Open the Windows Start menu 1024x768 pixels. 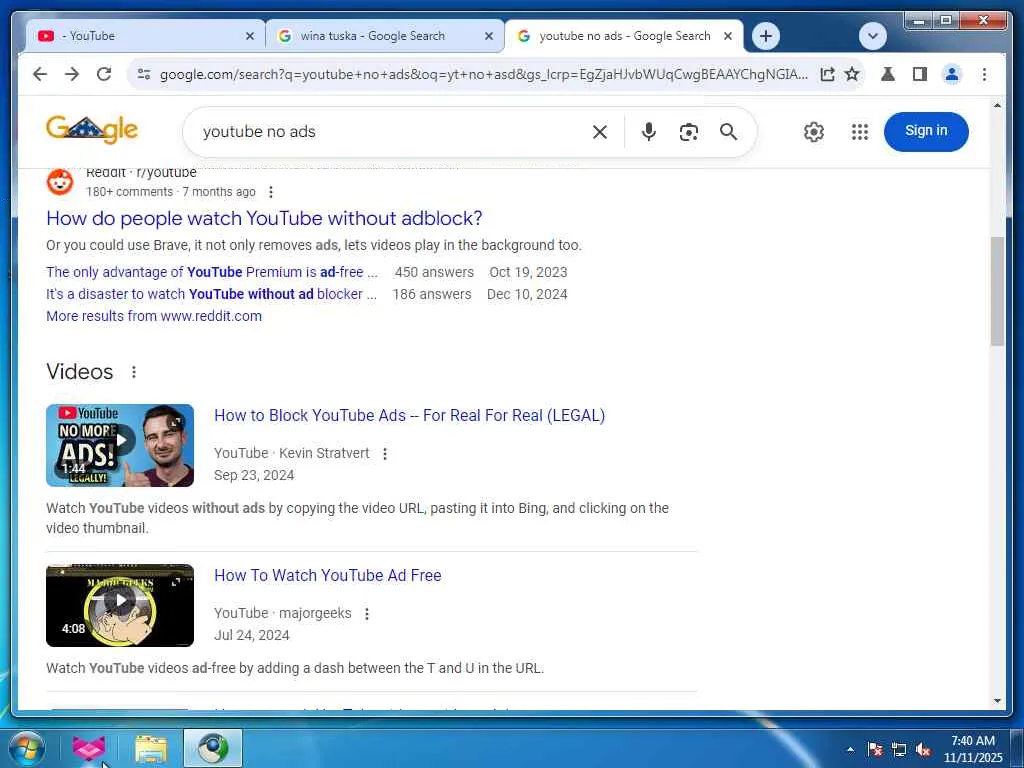(x=26, y=748)
